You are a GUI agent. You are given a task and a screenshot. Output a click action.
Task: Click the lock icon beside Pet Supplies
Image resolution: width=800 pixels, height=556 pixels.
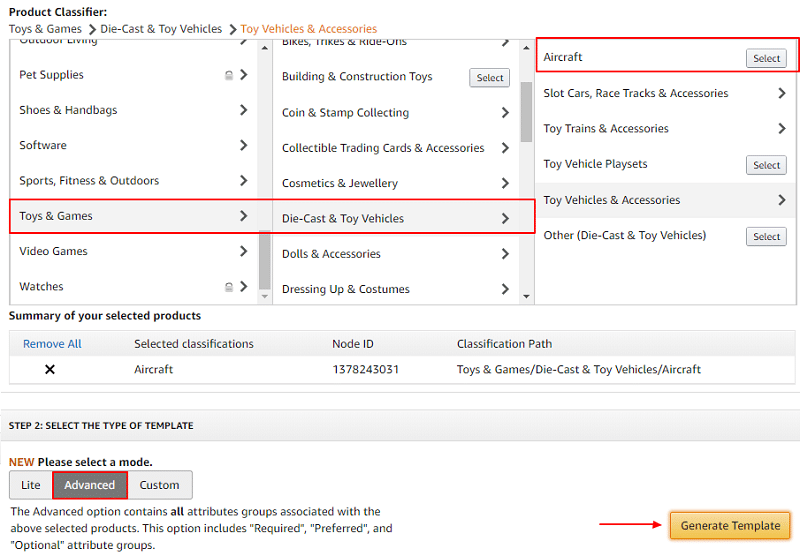(x=229, y=75)
